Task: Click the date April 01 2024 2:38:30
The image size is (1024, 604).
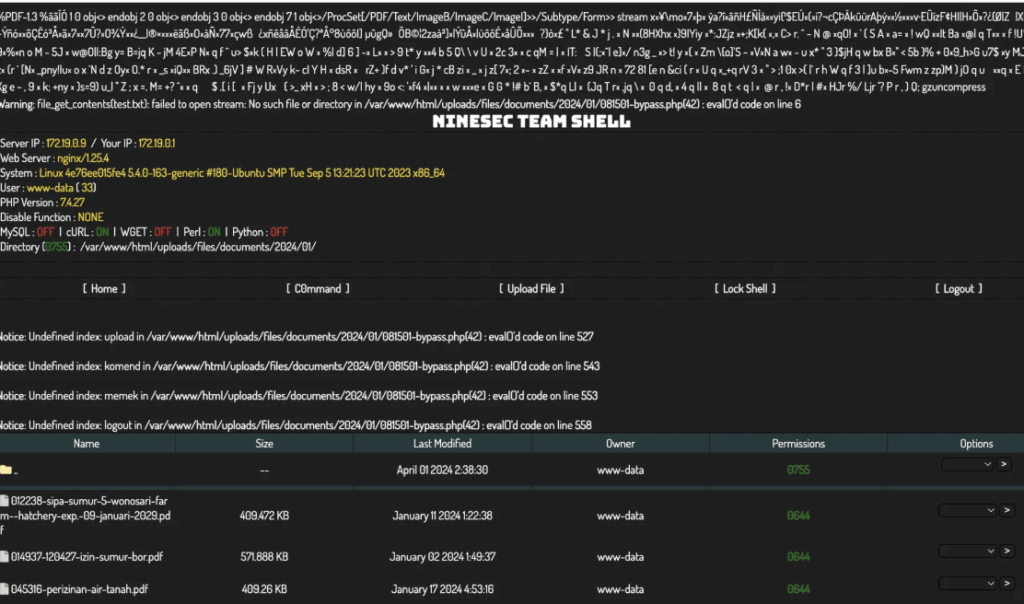Action: click(442, 470)
